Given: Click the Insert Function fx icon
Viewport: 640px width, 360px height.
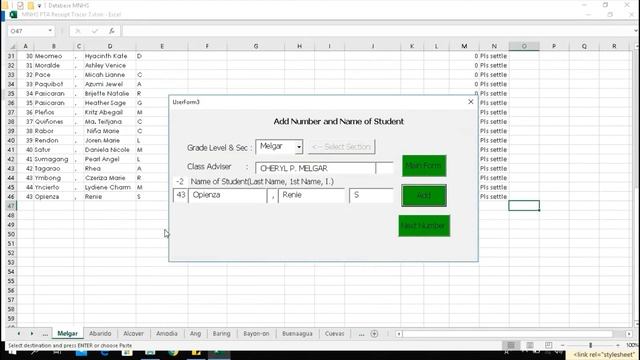Looking at the screenshot, I should click(111, 31).
